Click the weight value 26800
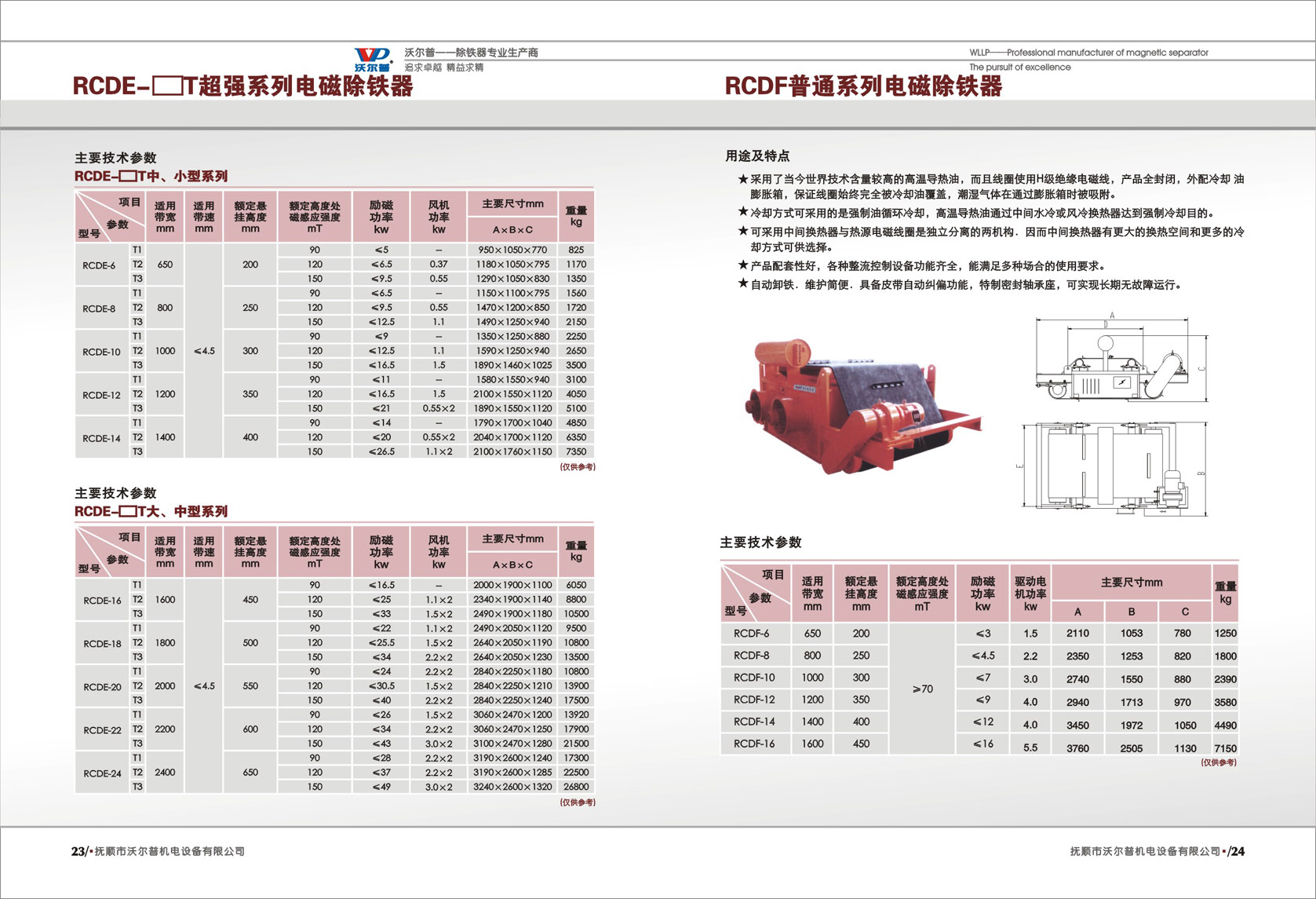 tap(576, 787)
